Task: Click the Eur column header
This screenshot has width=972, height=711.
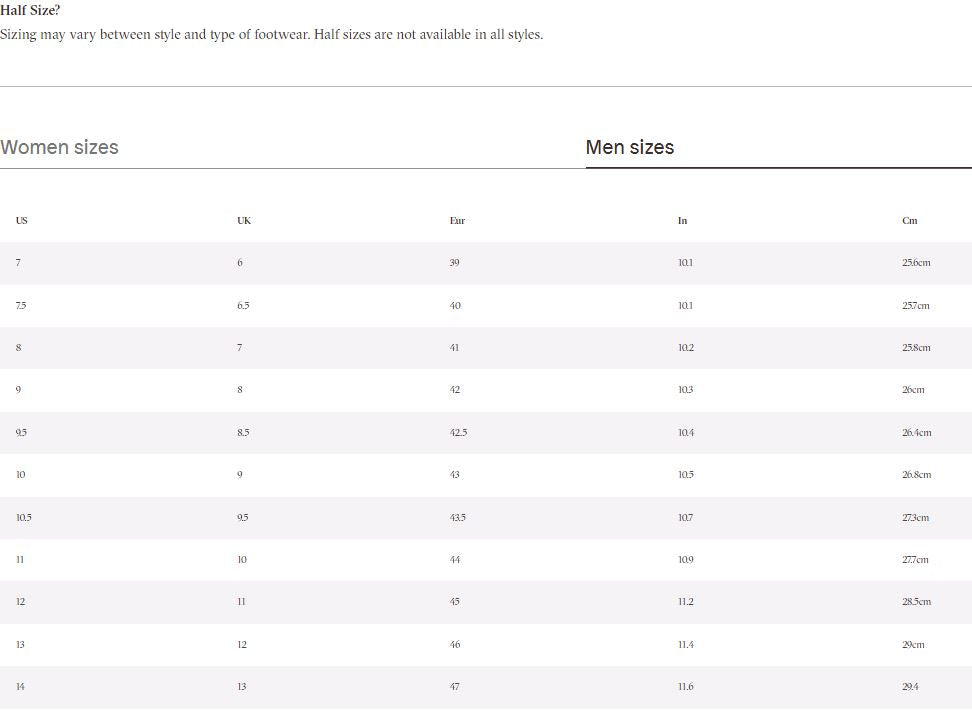Action: point(457,220)
